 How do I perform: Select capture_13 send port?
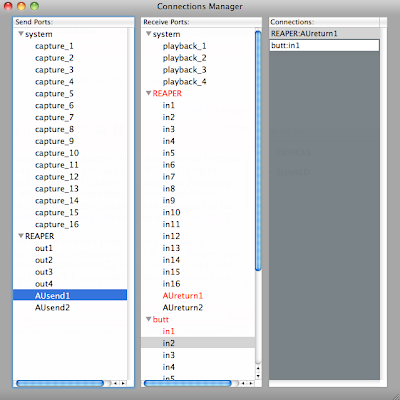(57, 189)
